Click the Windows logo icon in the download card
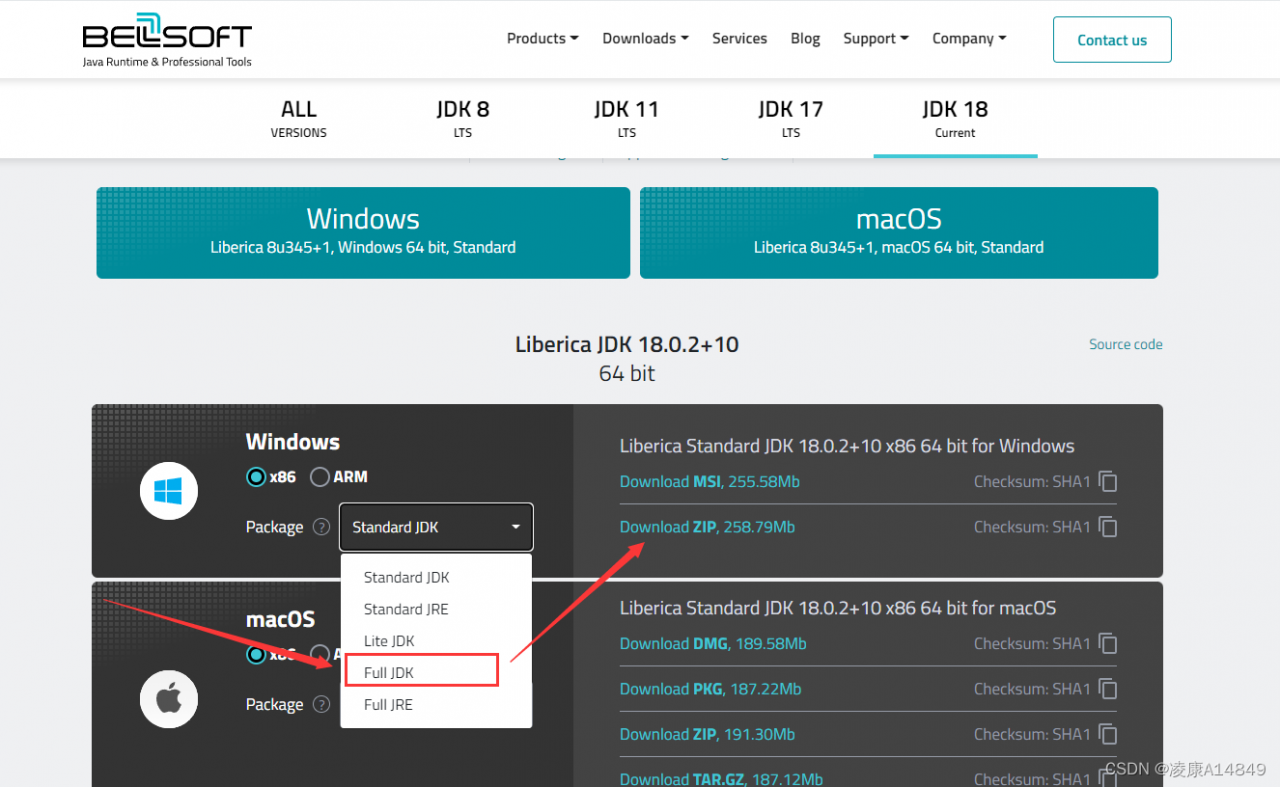The width and height of the screenshot is (1280, 787). click(169, 491)
